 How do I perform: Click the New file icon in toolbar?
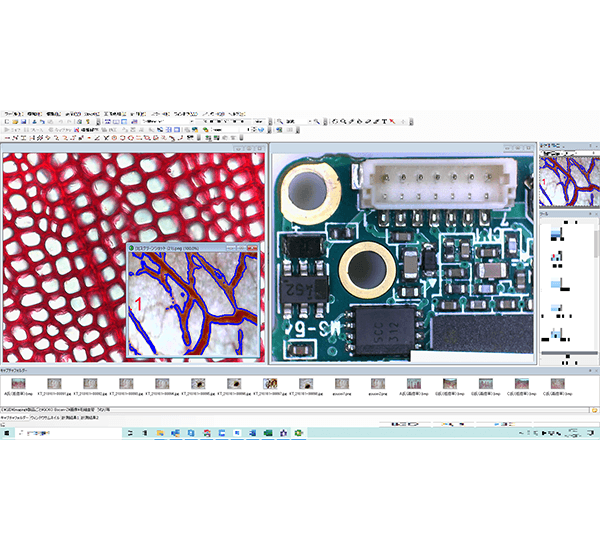[7, 121]
